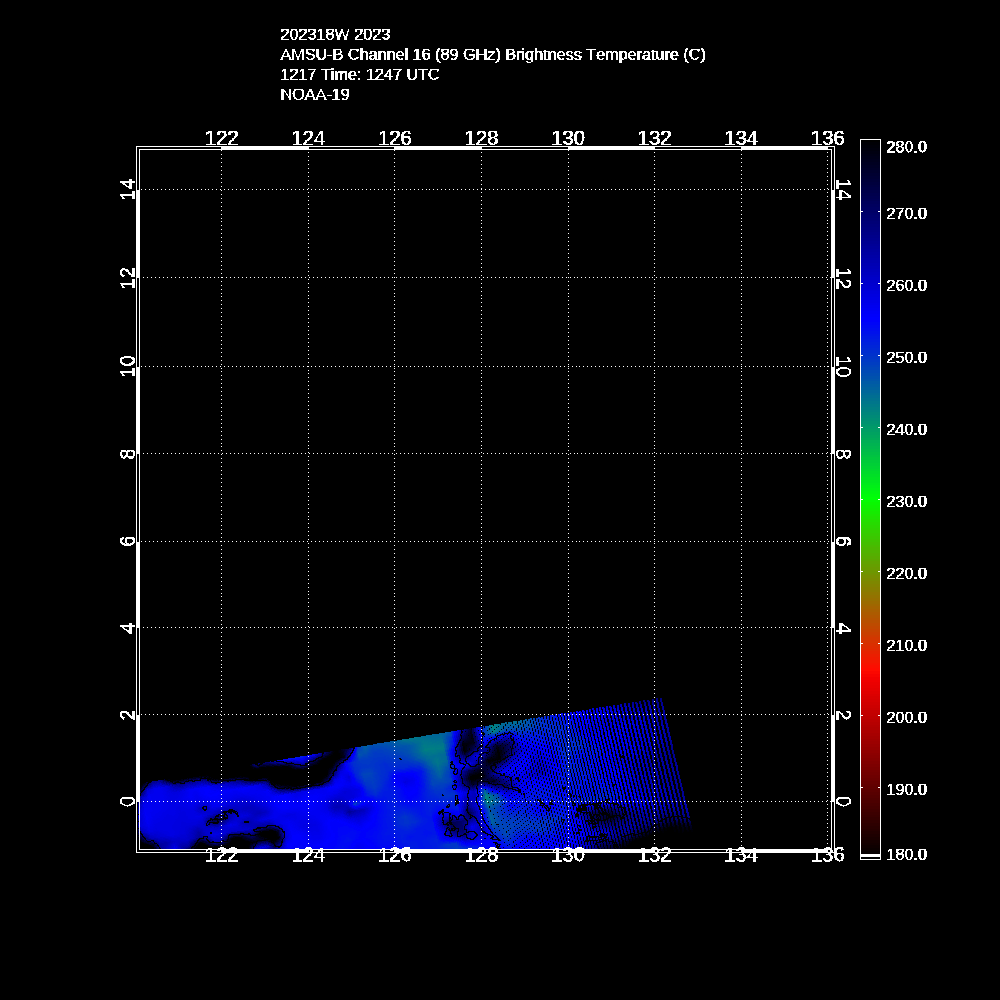The height and width of the screenshot is (1000, 1000).
Task: Click the 128 longitude label on top axis
Action: 481,138
